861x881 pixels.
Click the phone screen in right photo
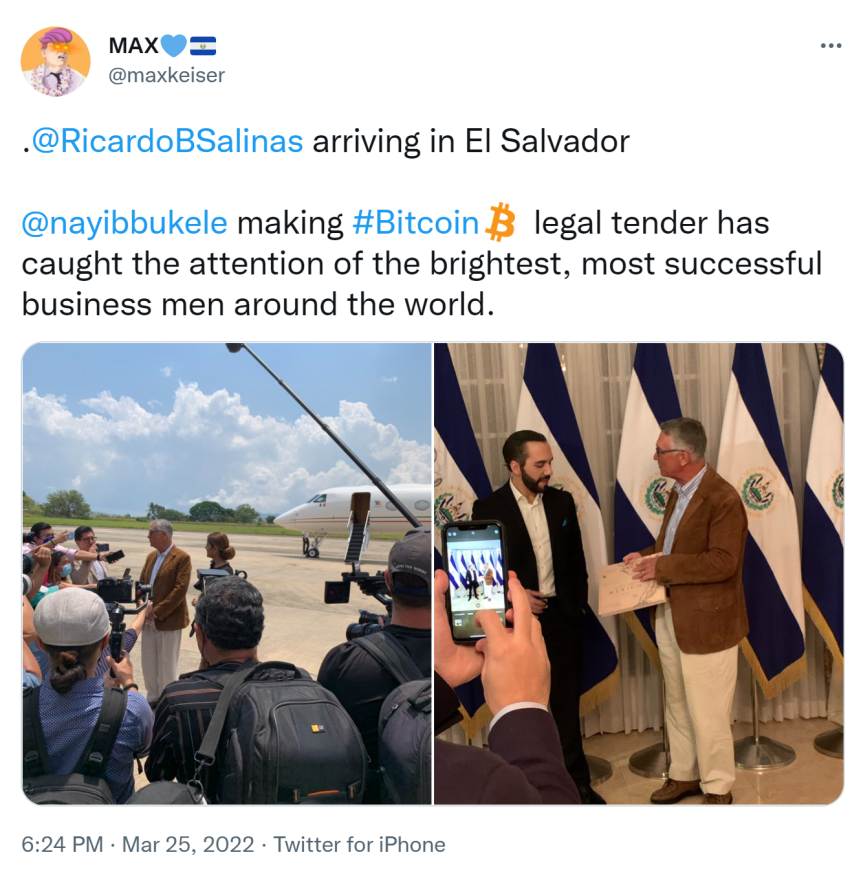click(473, 580)
